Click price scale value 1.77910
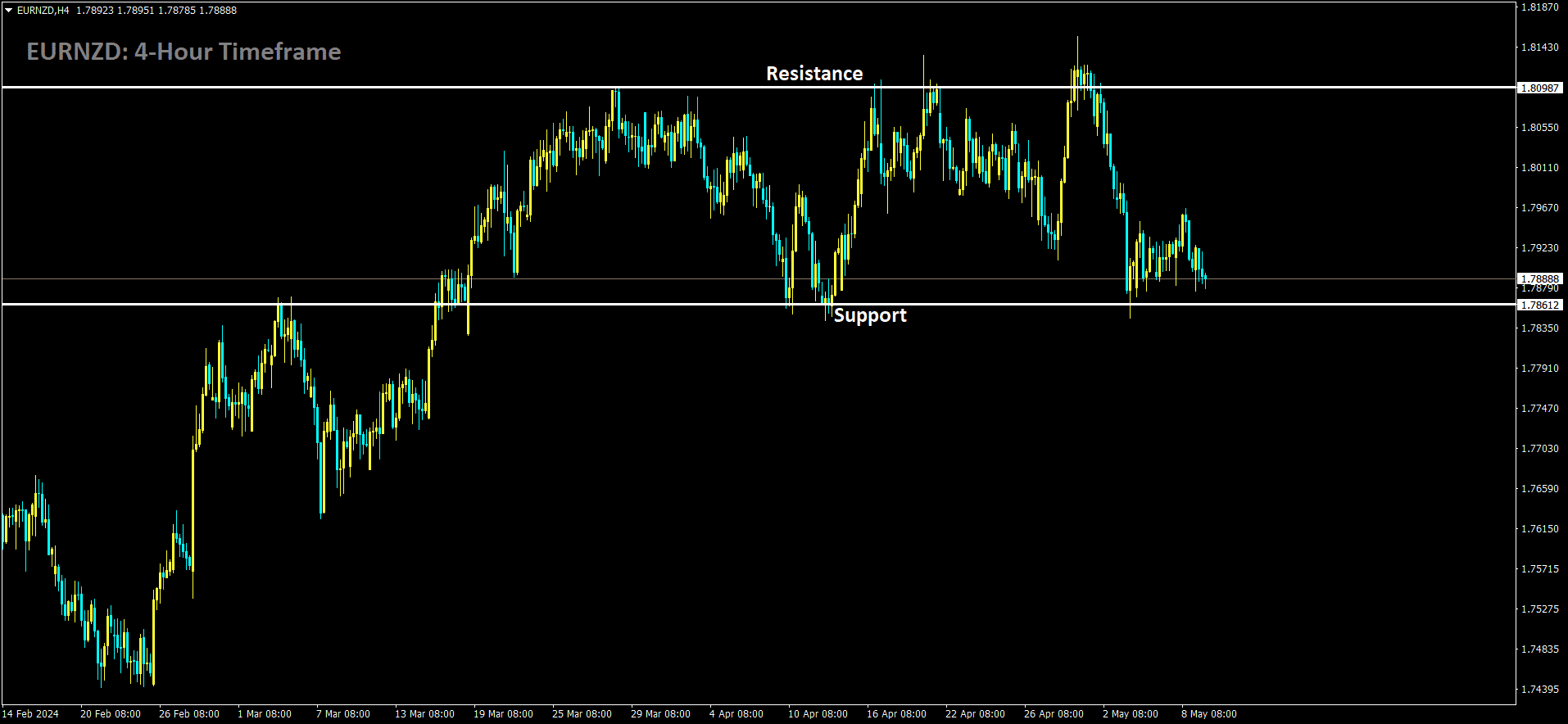 1540,368
